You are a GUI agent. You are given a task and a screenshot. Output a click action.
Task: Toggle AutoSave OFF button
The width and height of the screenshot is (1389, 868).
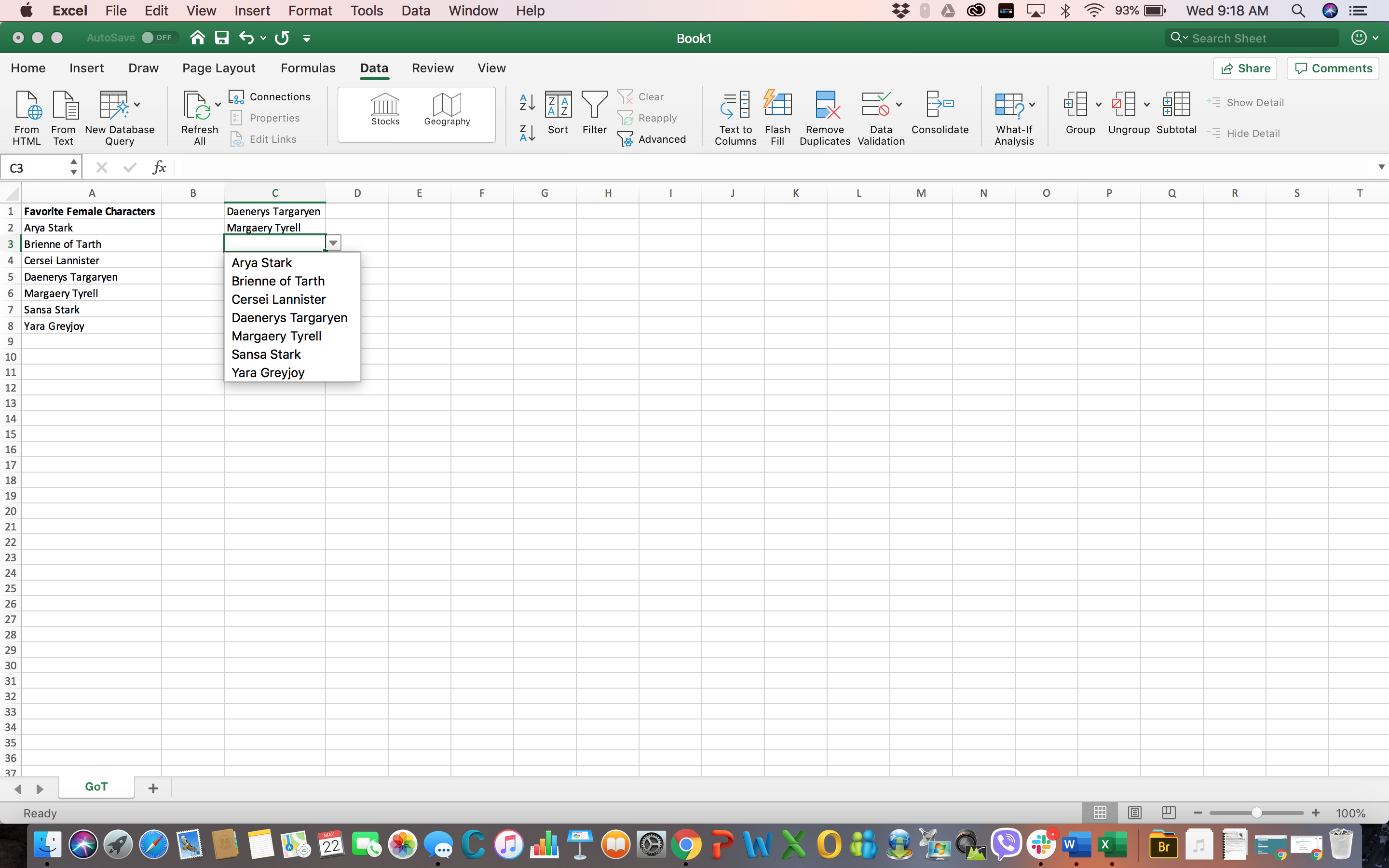click(155, 38)
